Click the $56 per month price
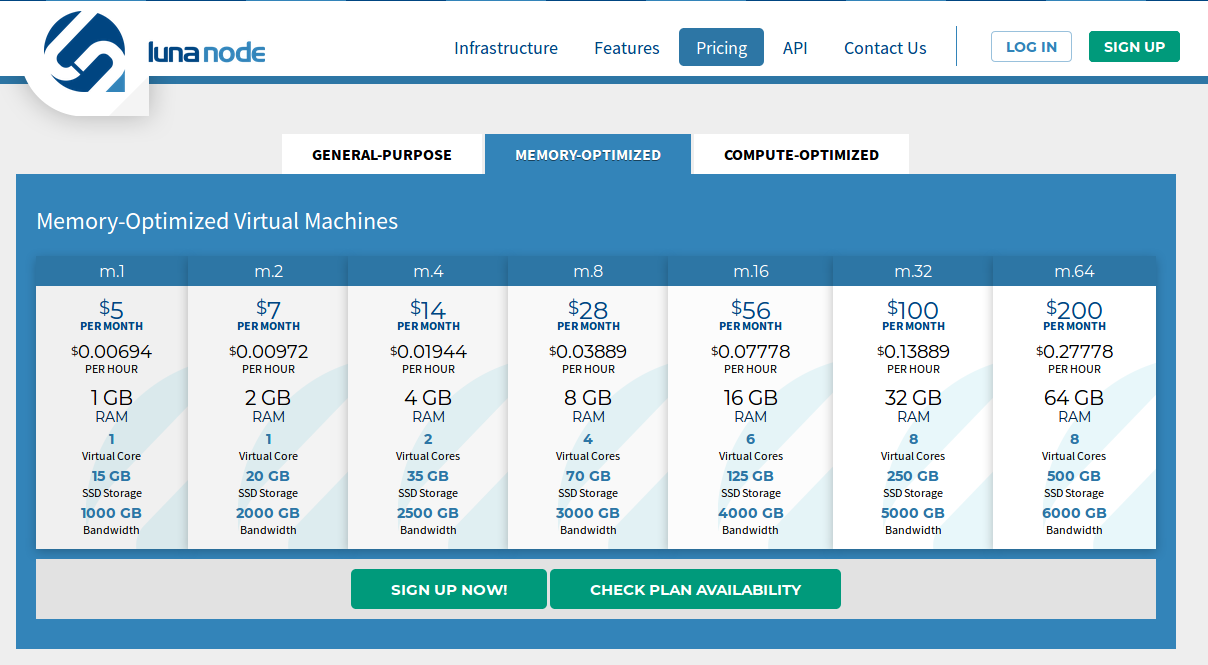The width and height of the screenshot is (1208, 665). tap(750, 309)
